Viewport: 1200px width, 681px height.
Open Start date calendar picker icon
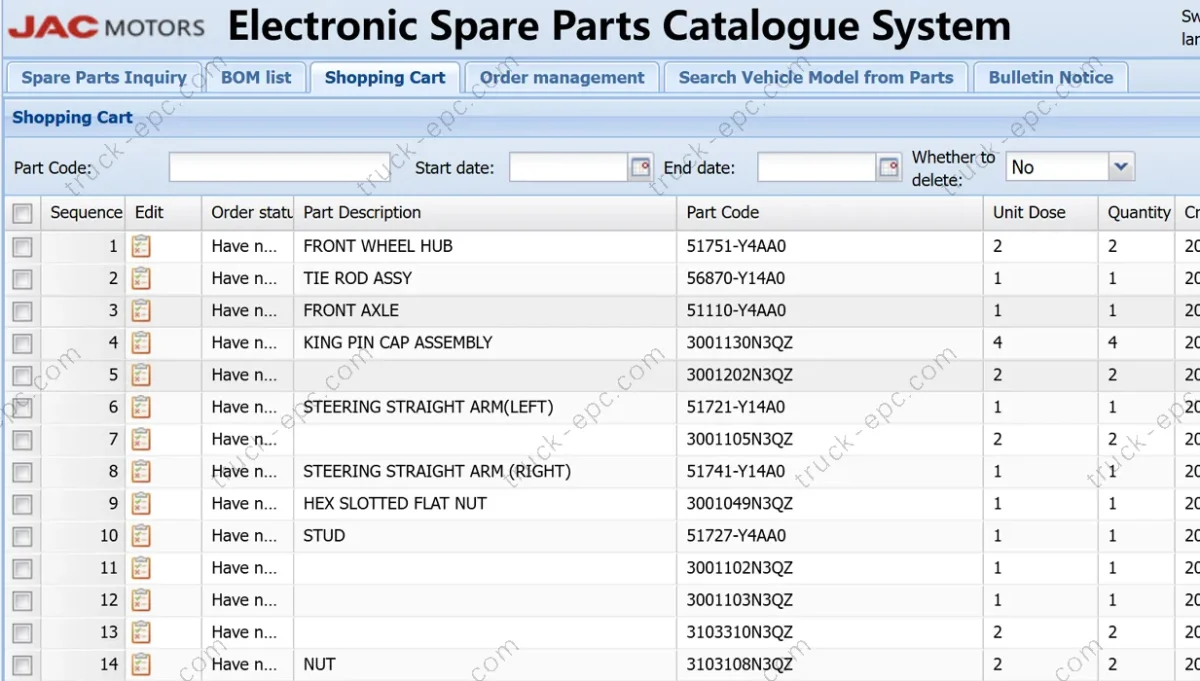641,168
